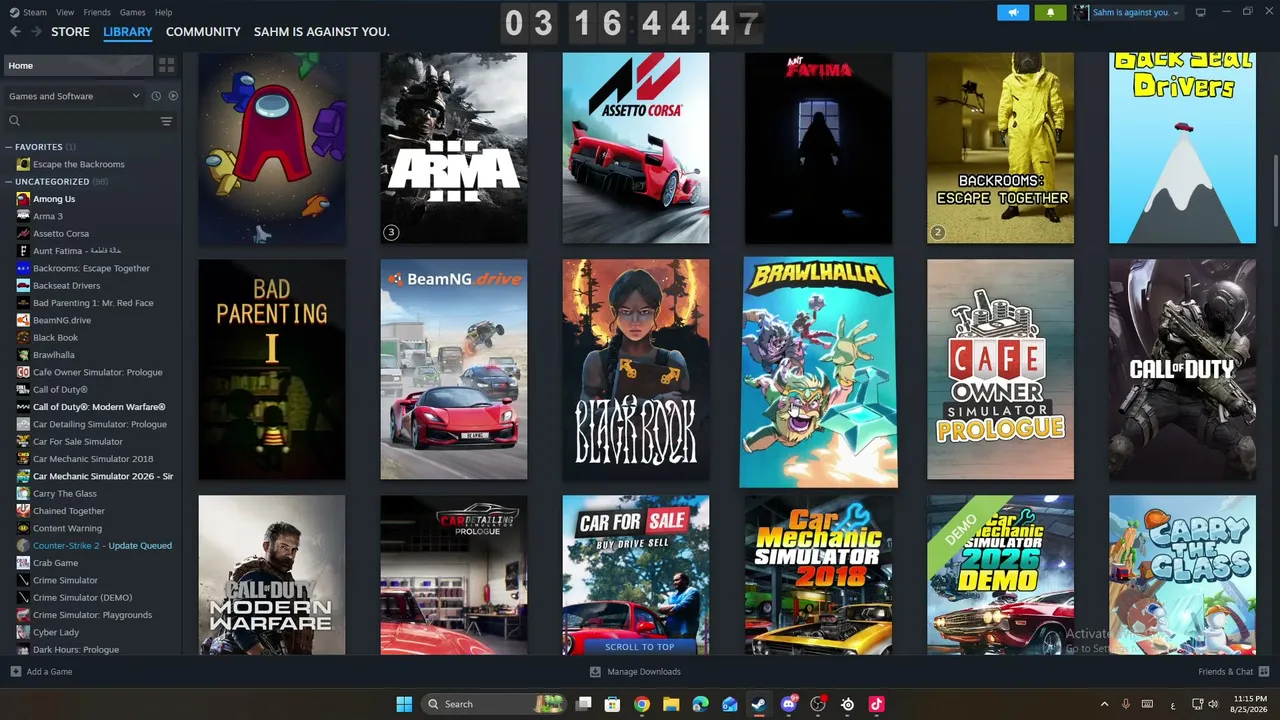1280x720 pixels.
Task: Click the BeamNG.drive sidebar icon
Action: tap(23, 320)
